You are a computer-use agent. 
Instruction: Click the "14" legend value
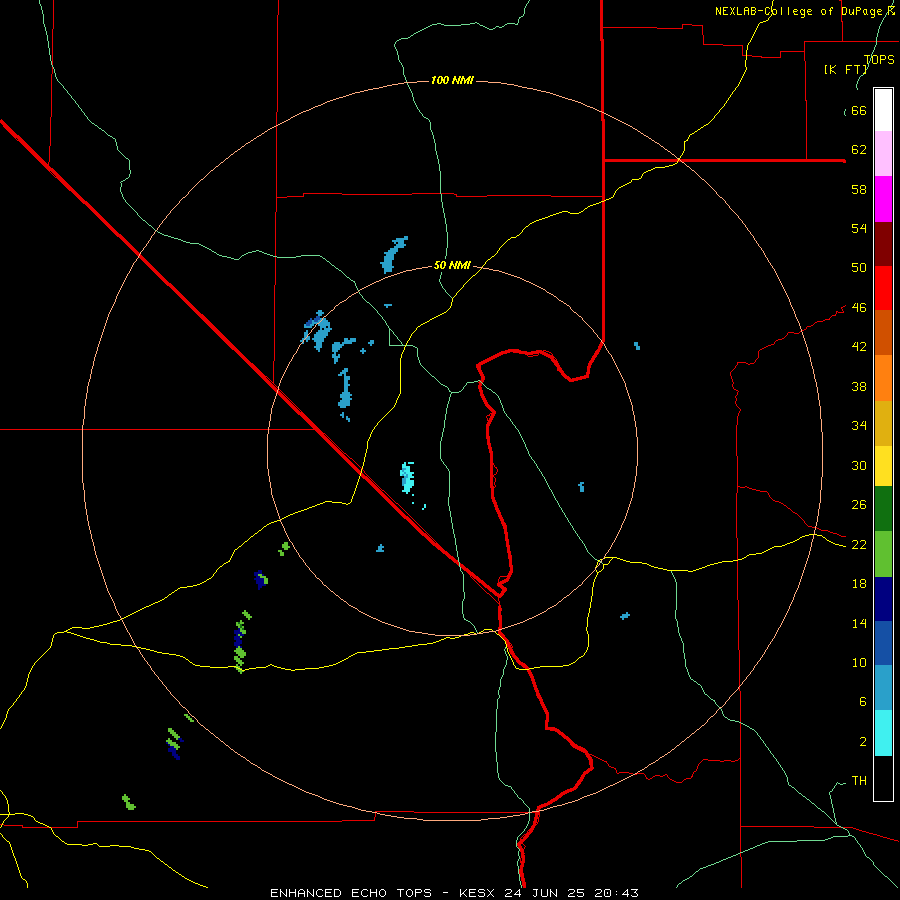coord(859,623)
